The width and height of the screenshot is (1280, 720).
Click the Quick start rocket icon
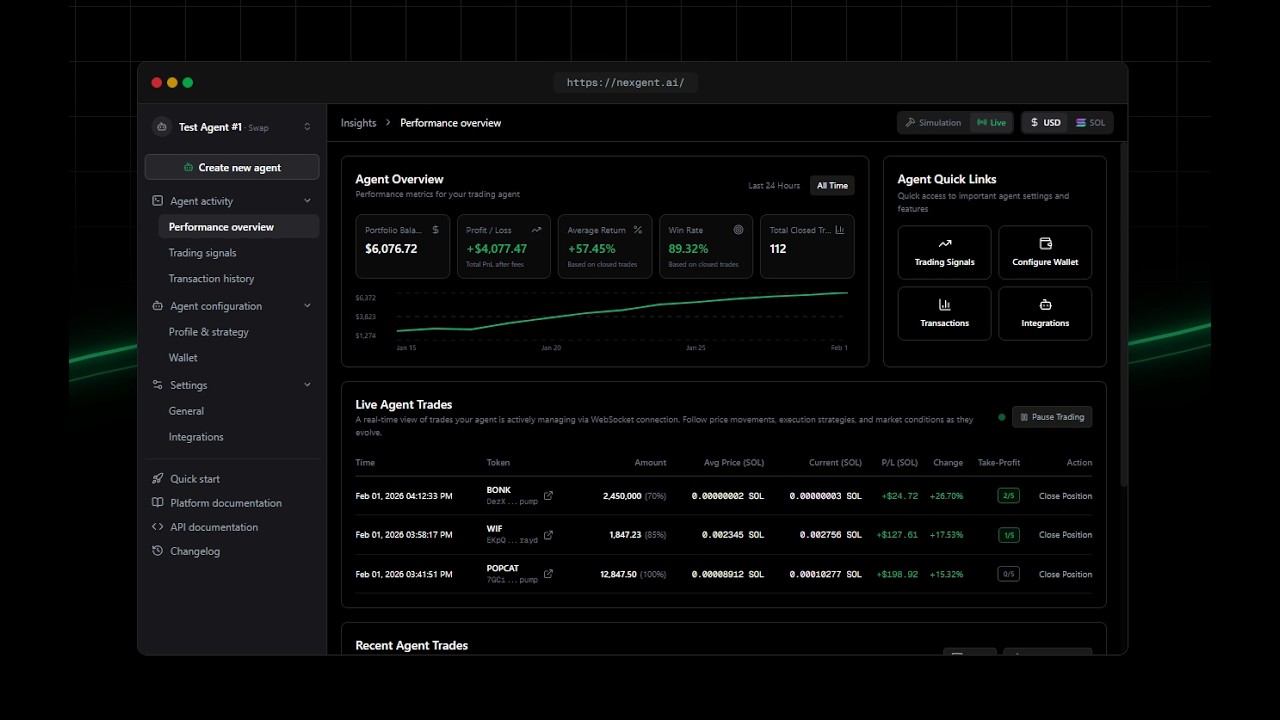(157, 479)
